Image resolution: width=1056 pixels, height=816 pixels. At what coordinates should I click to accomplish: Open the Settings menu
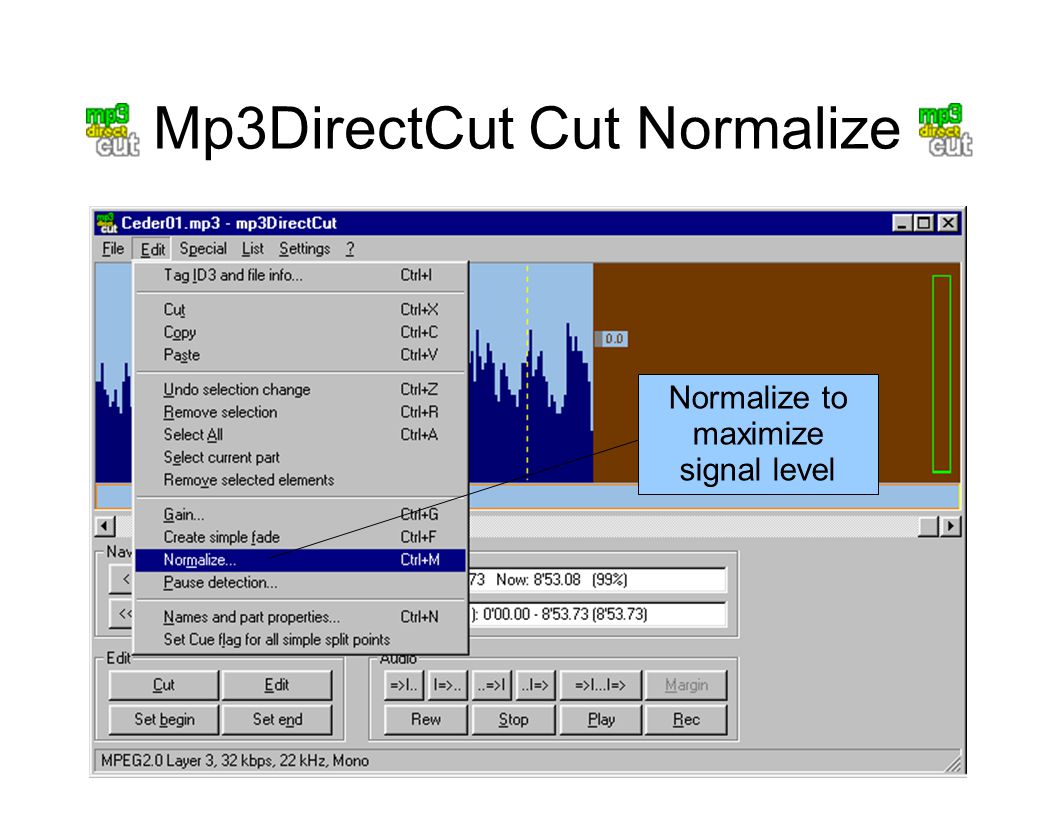tap(304, 249)
